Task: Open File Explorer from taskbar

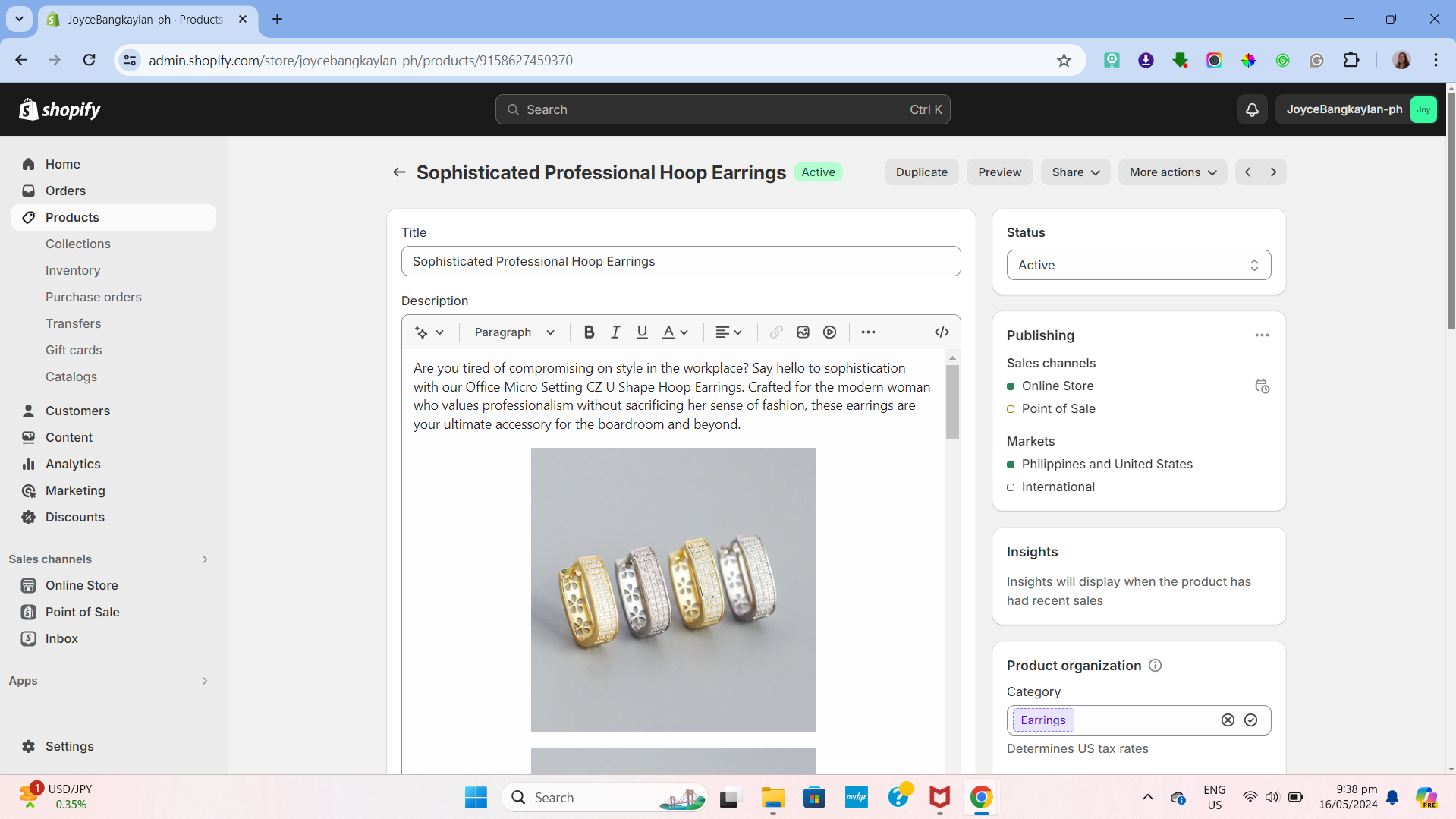Action: pos(772,798)
